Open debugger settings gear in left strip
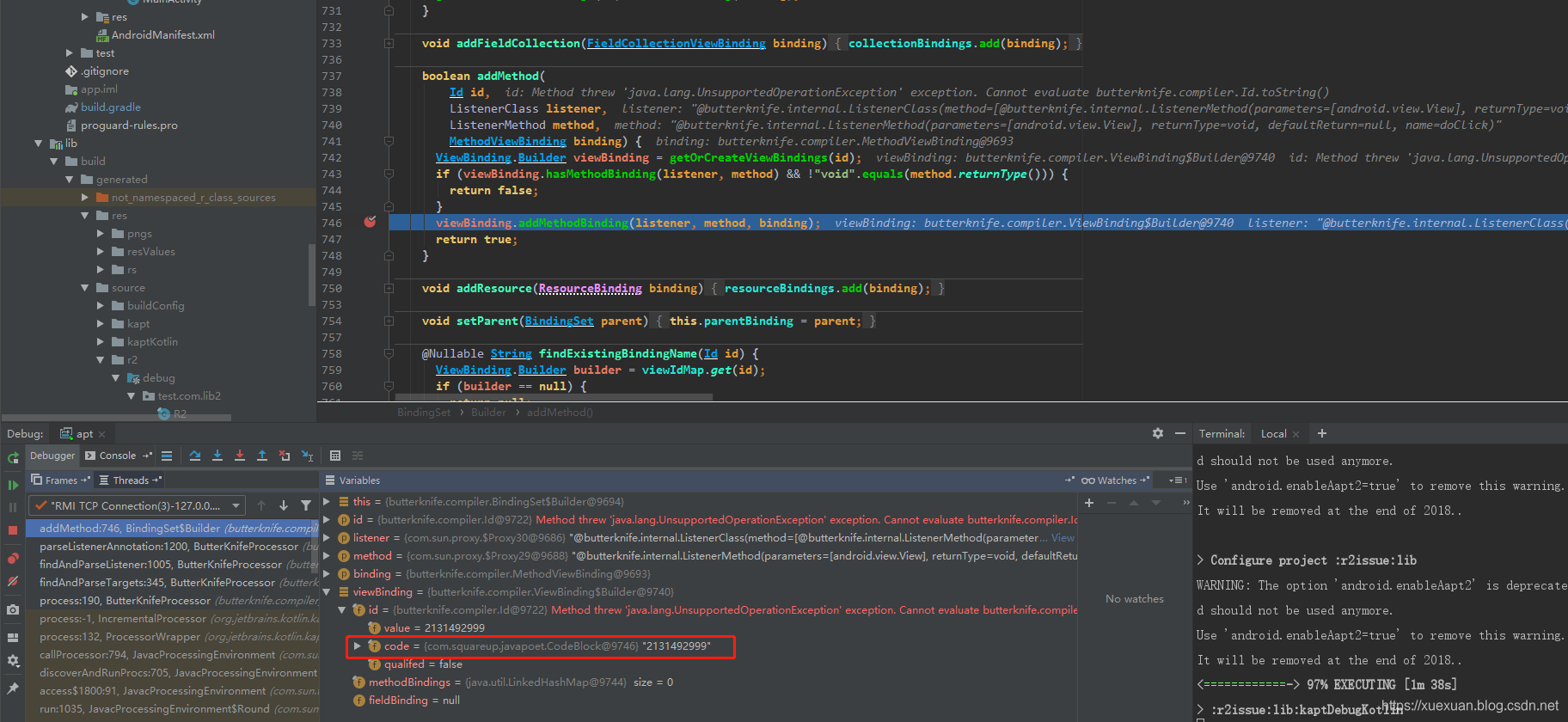The image size is (1568, 722). pos(13,661)
